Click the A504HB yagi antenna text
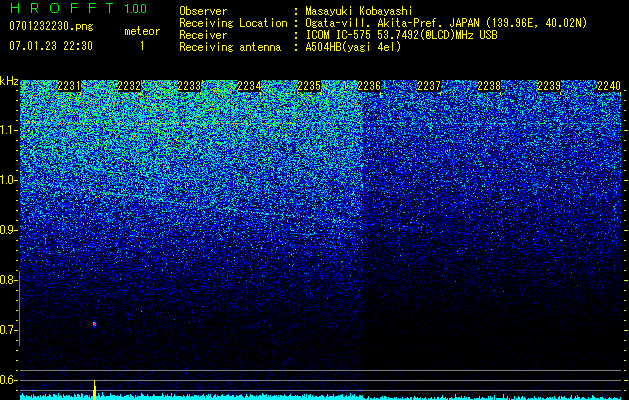629x400 pixels. coord(353,47)
